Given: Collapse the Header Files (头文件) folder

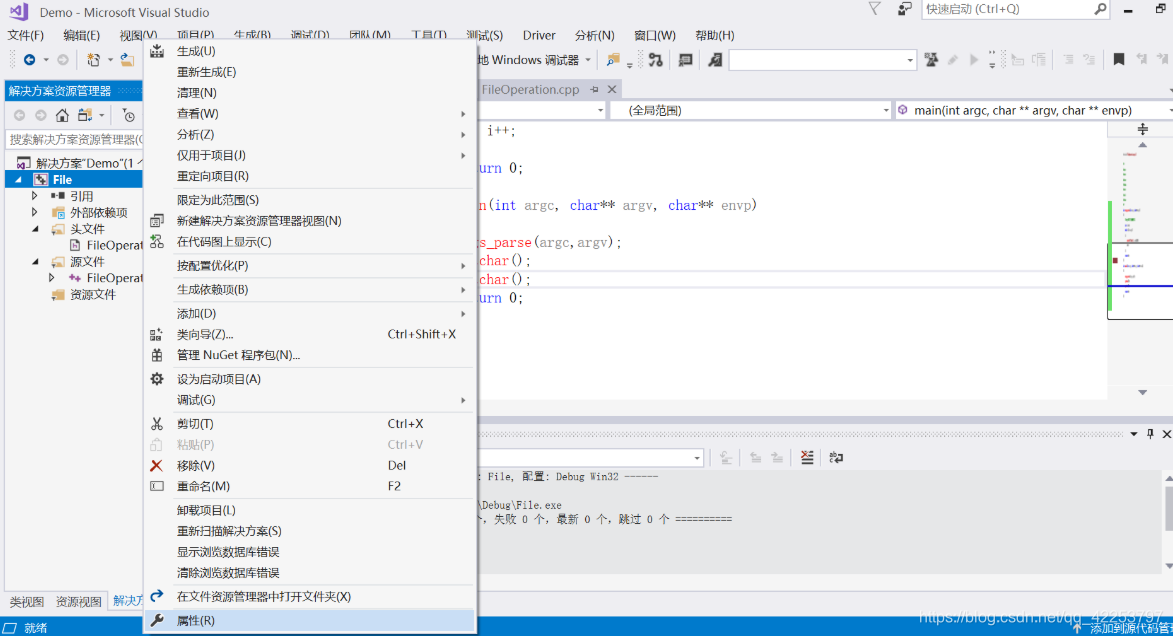Looking at the screenshot, I should 35,229.
